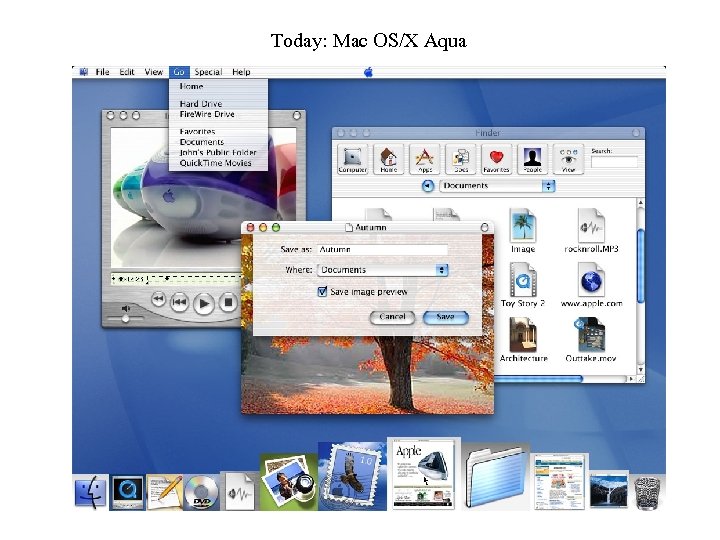Click the Save as filename field
The height and width of the screenshot is (540, 720).
(x=382, y=249)
